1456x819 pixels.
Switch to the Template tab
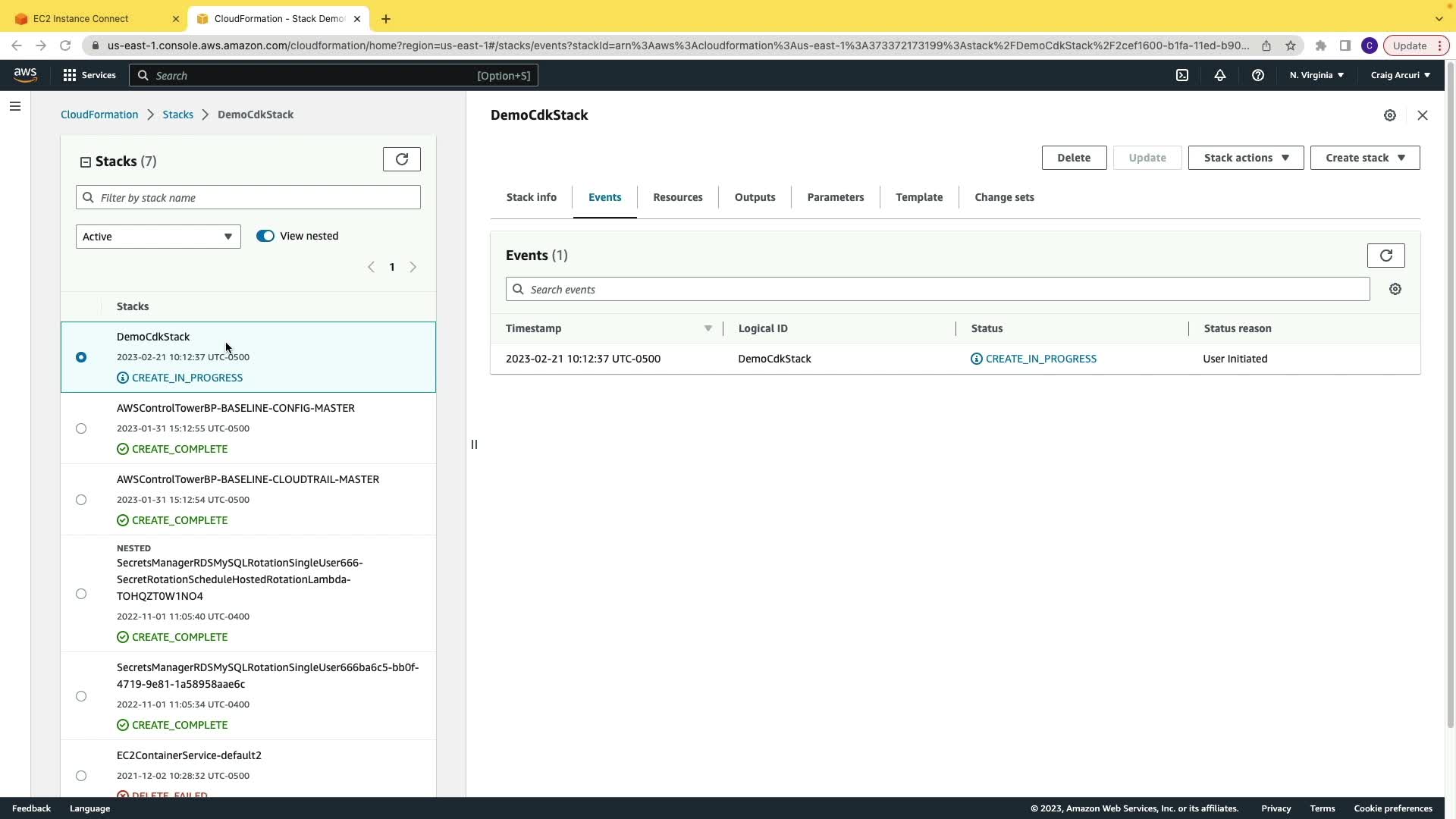[x=919, y=197]
